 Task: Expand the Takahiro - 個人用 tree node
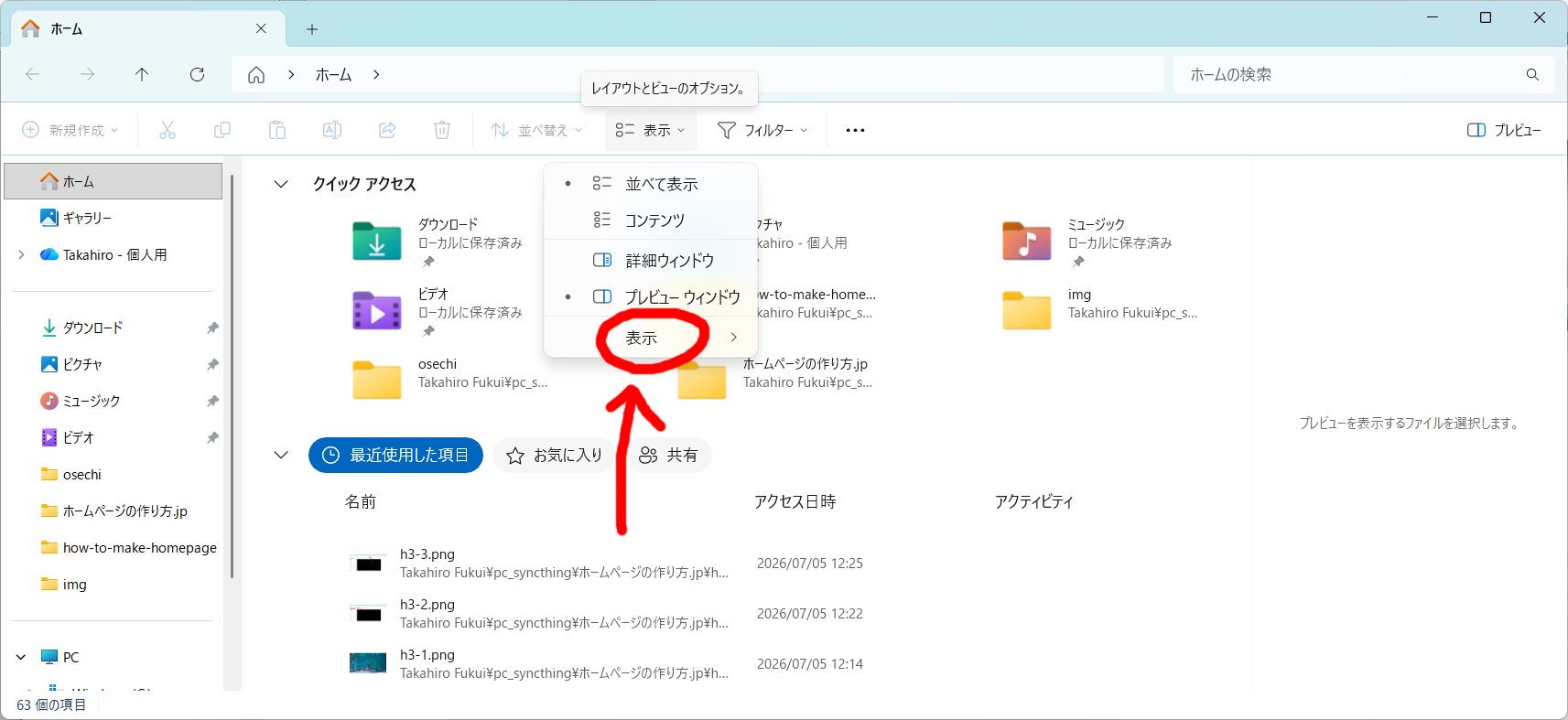point(21,254)
